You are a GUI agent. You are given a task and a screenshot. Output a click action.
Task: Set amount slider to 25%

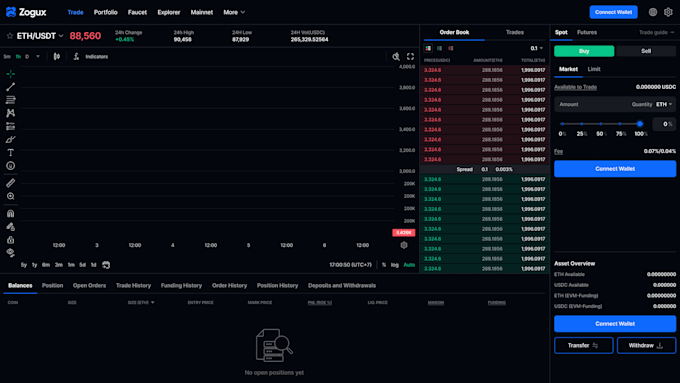[x=582, y=124]
